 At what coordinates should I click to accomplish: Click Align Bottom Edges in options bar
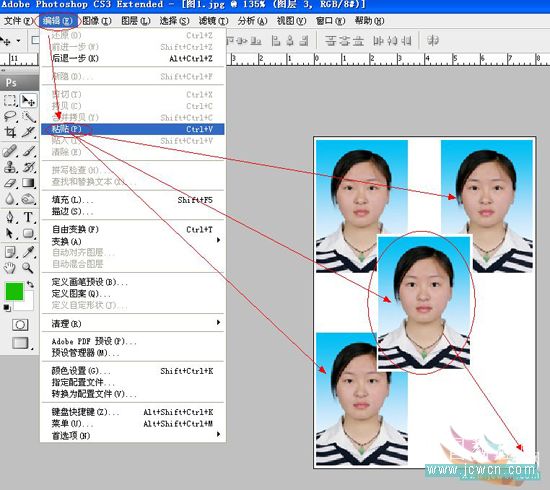(x=256, y=41)
